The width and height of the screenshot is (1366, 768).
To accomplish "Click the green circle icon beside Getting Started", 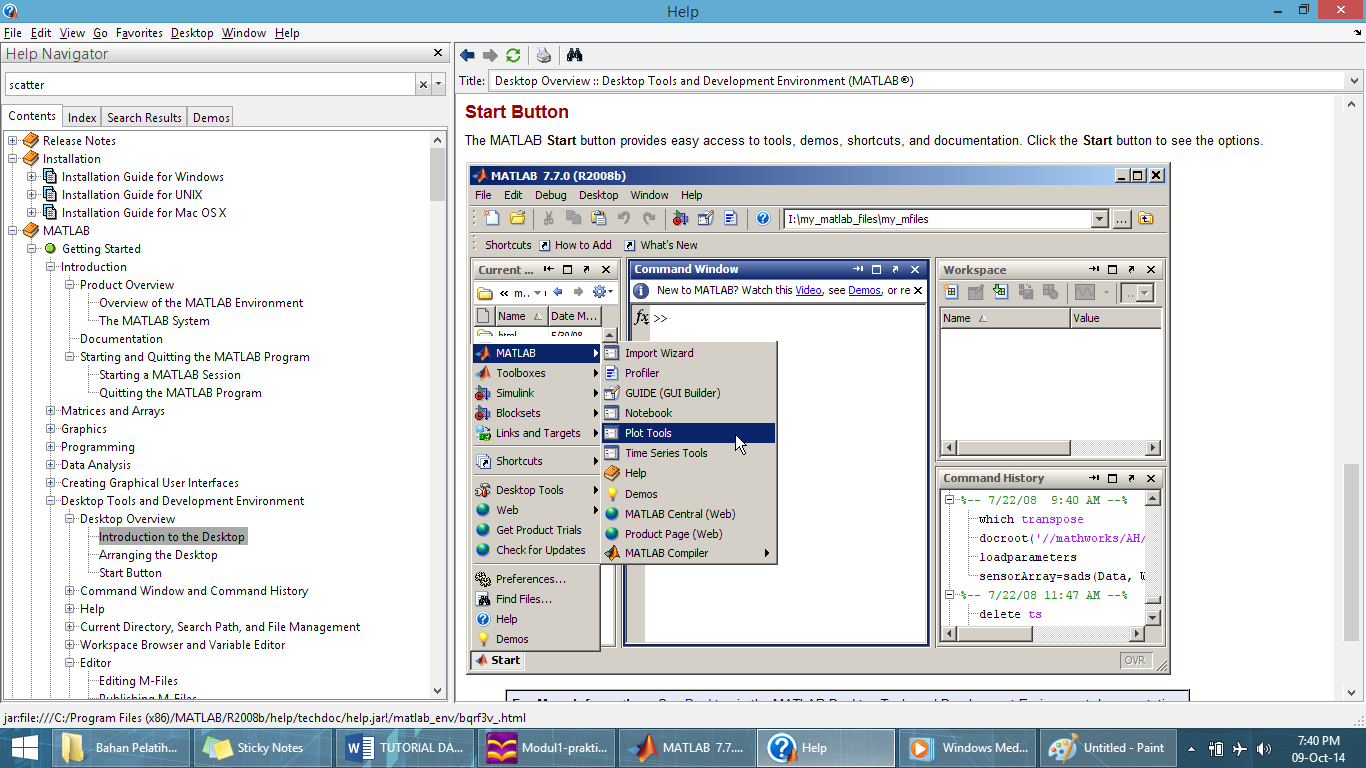I will [x=50, y=249].
